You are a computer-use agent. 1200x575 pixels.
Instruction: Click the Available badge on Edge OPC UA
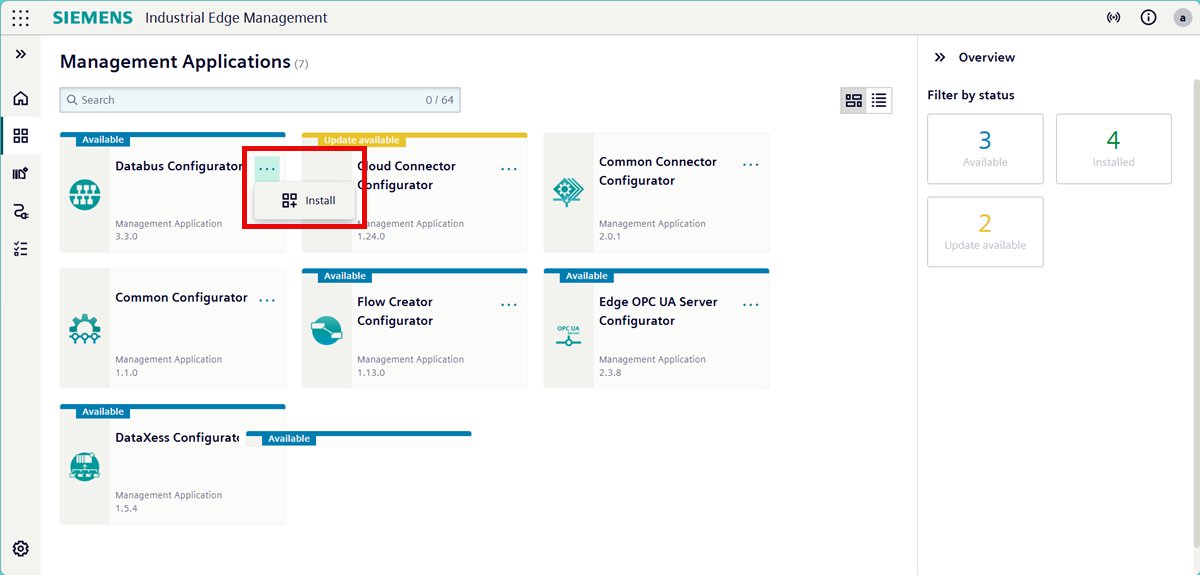[587, 276]
